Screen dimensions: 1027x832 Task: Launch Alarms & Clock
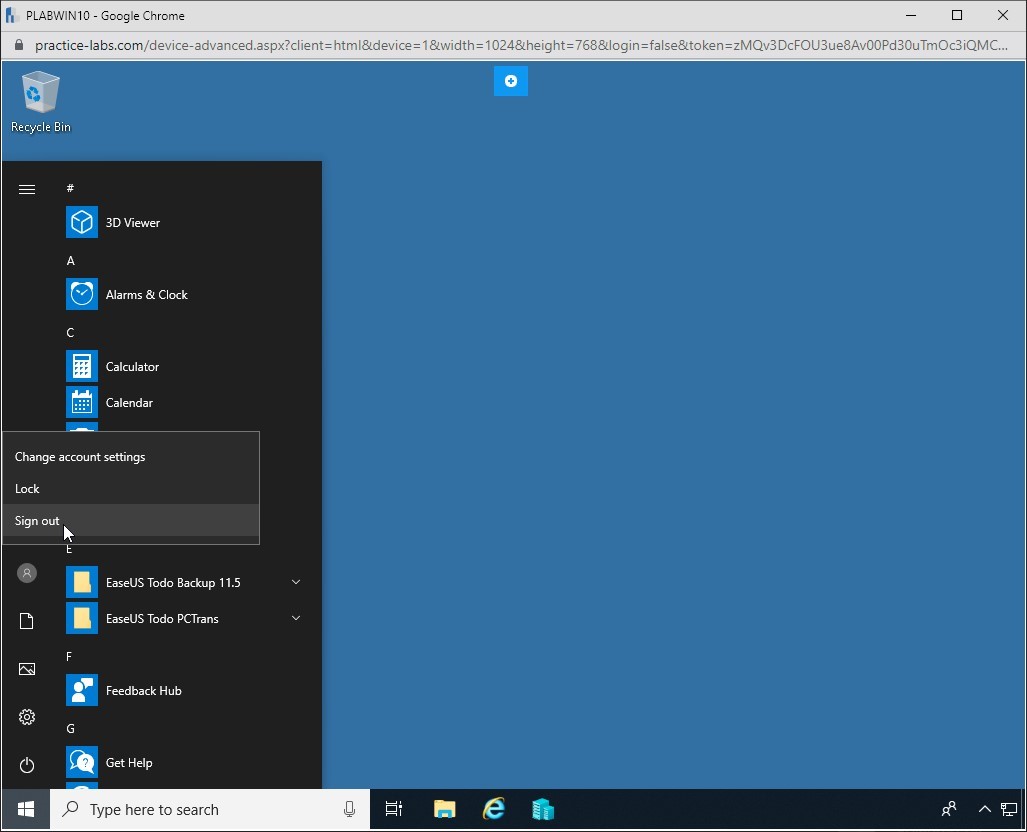tap(183, 295)
